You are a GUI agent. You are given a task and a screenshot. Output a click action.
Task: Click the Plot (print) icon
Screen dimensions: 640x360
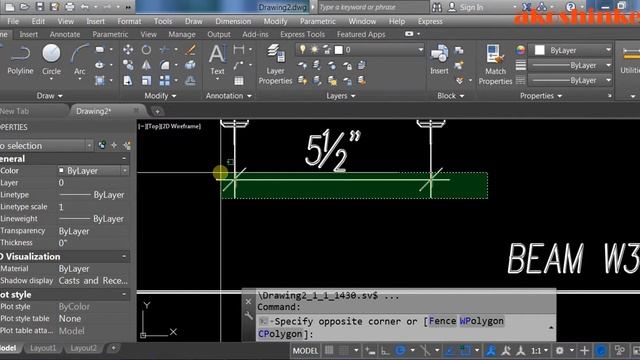pyautogui.click(x=70, y=7)
